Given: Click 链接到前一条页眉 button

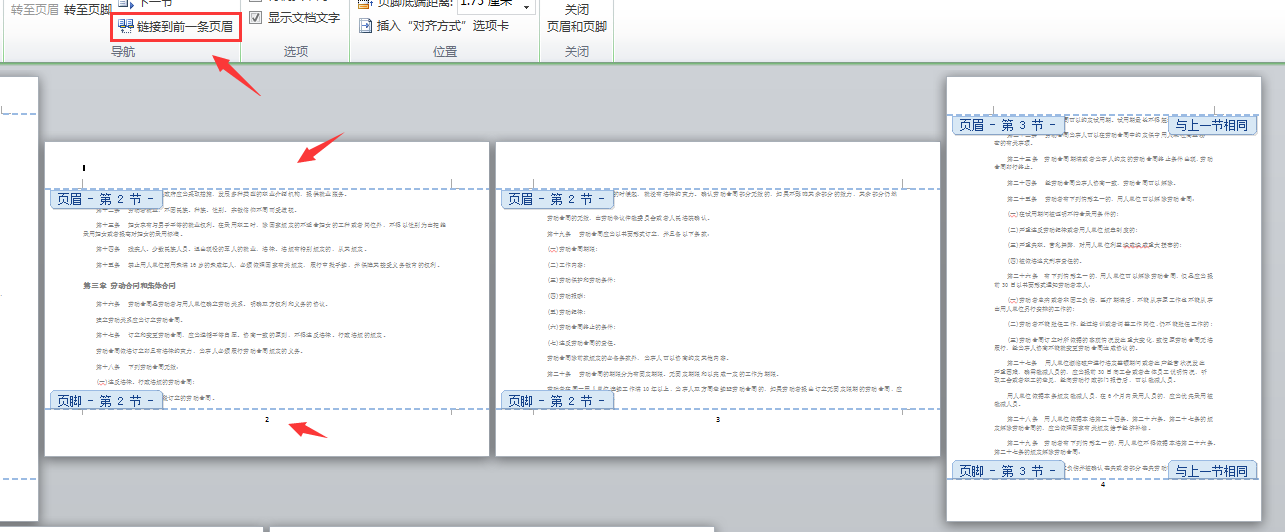Looking at the screenshot, I should tap(176, 26).
